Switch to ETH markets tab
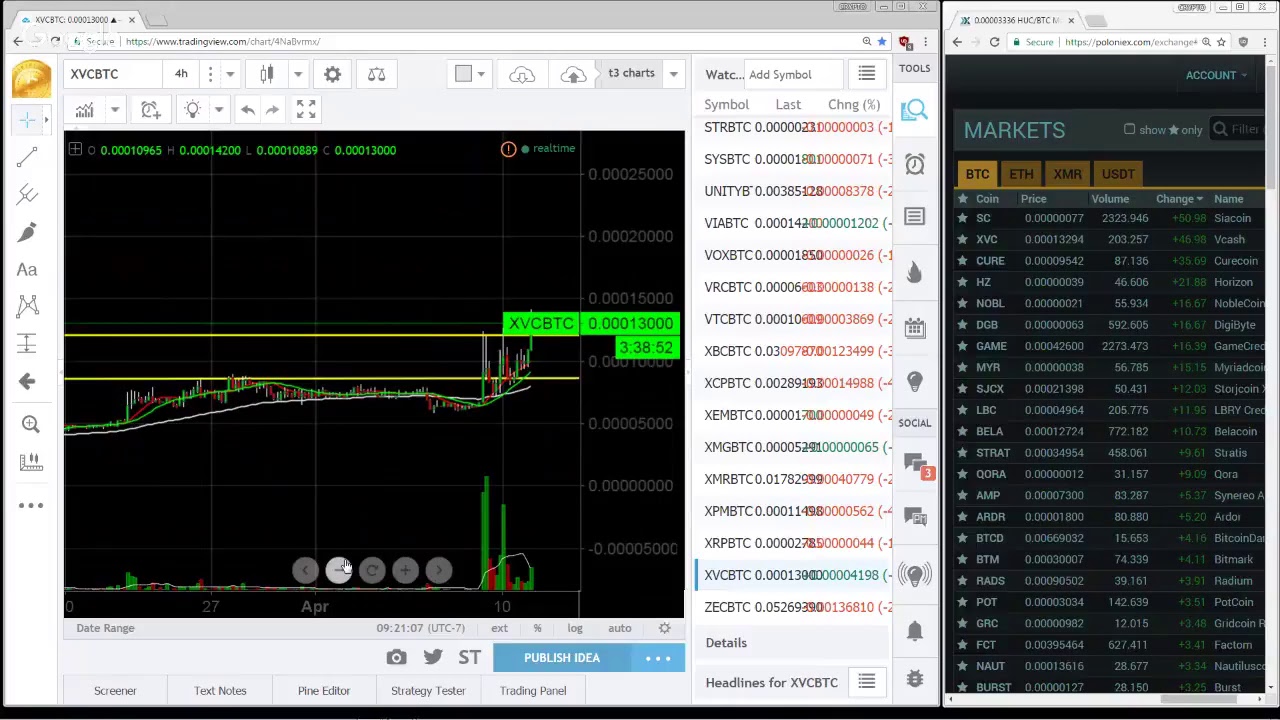This screenshot has height=720, width=1280. pyautogui.click(x=1021, y=174)
